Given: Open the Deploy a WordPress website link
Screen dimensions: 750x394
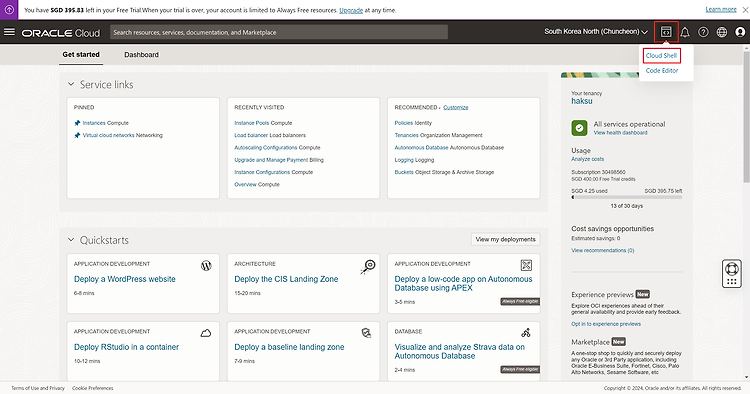Looking at the screenshot, I should pyautogui.click(x=125, y=279).
